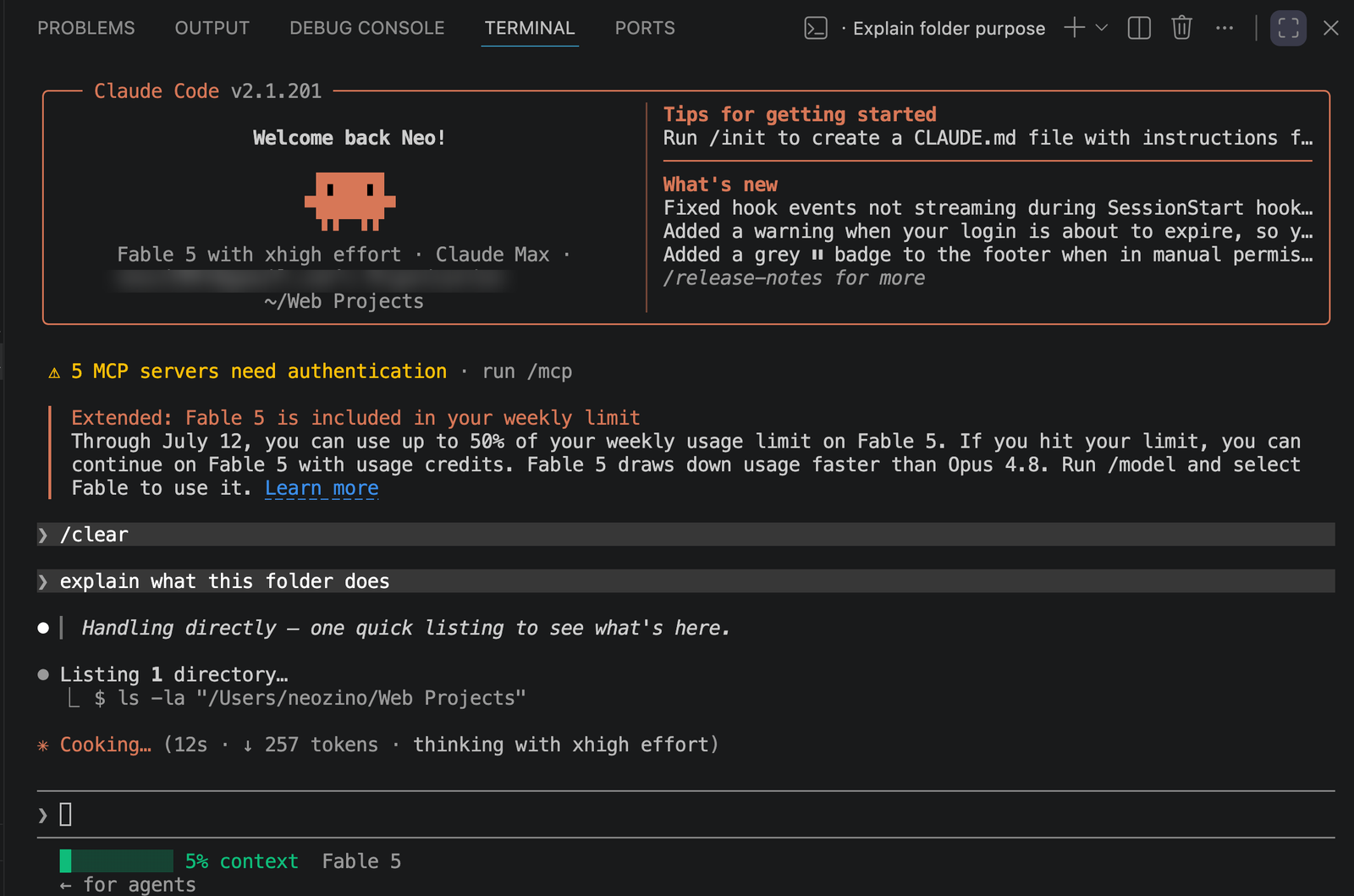This screenshot has width=1354, height=896.
Task: Click the 'Handling directly' italic message
Action: click(x=405, y=628)
